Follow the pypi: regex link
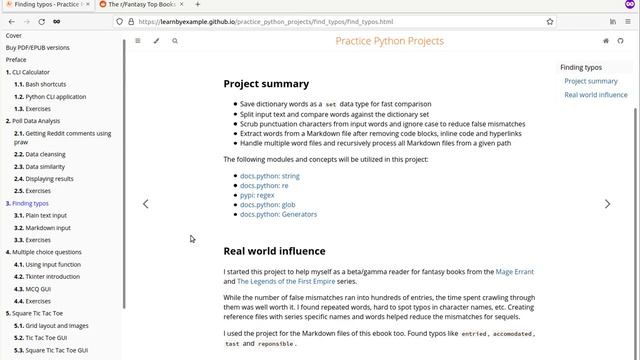The image size is (640, 360). click(x=257, y=195)
